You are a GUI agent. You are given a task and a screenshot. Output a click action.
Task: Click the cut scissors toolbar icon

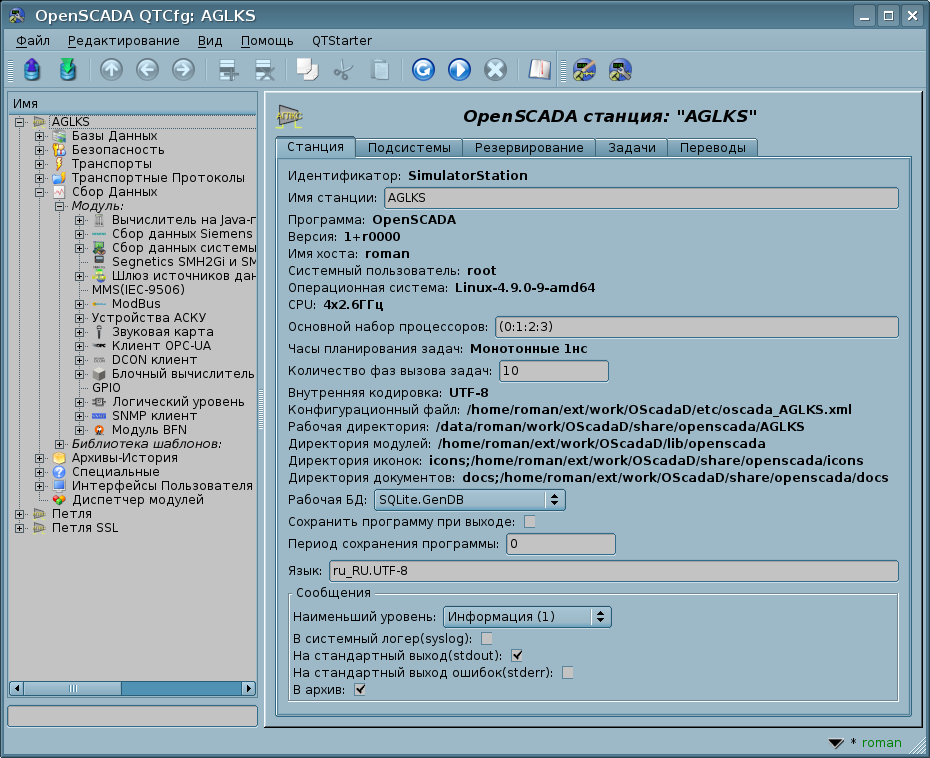click(x=343, y=70)
